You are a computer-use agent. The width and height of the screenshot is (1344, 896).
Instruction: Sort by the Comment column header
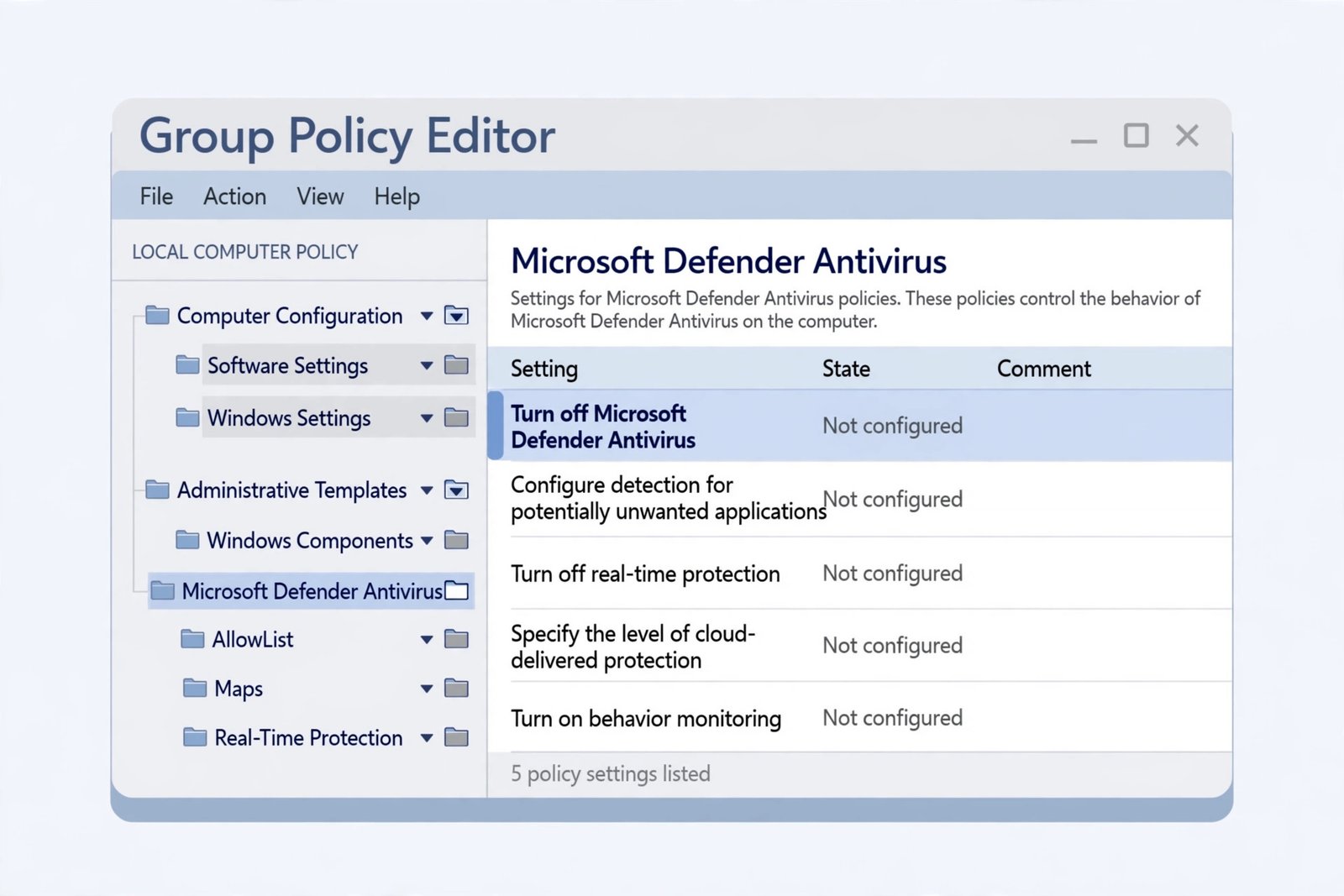tap(1044, 369)
